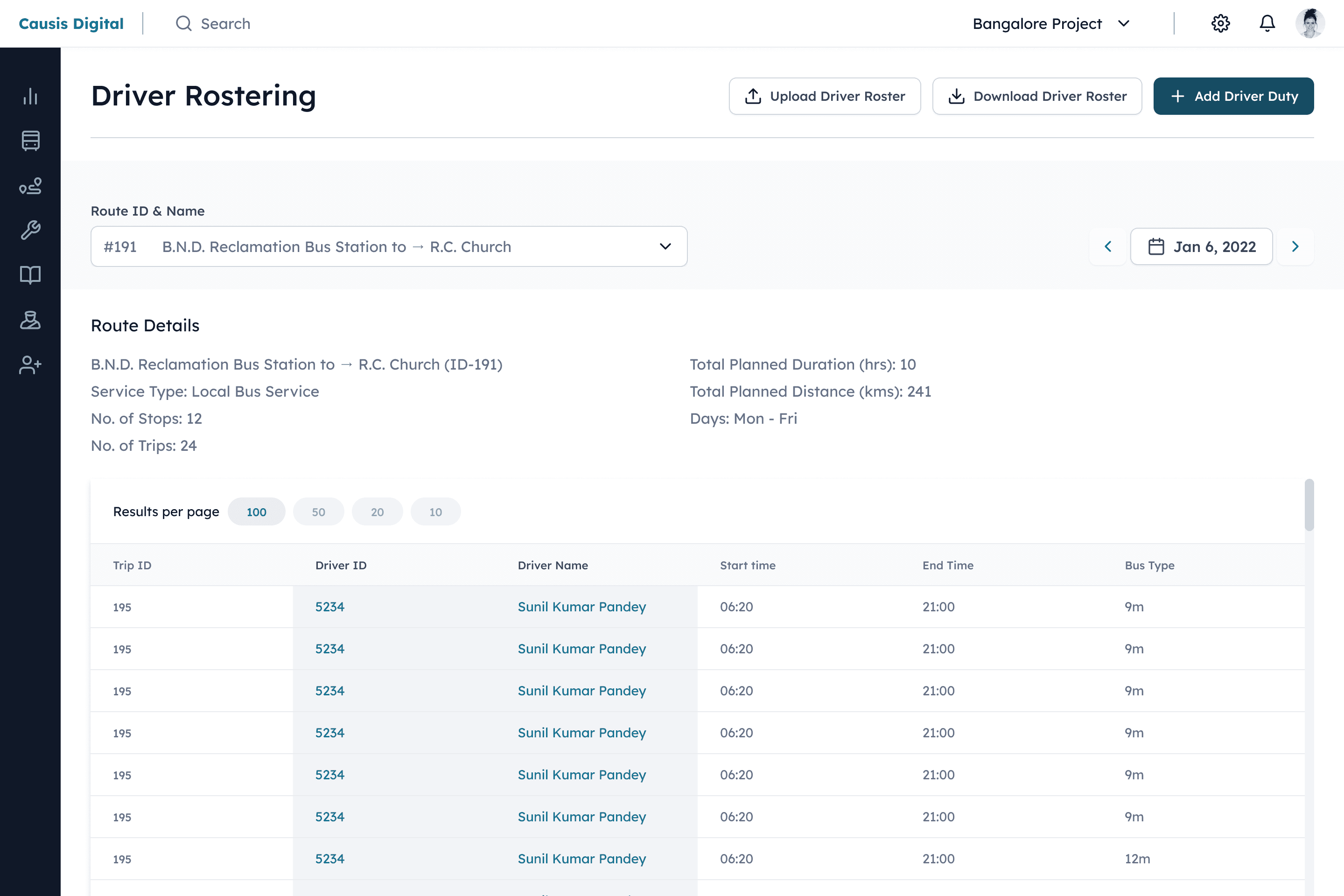This screenshot has height=896, width=1344.
Task: Select 50 results per page
Action: pos(318,511)
